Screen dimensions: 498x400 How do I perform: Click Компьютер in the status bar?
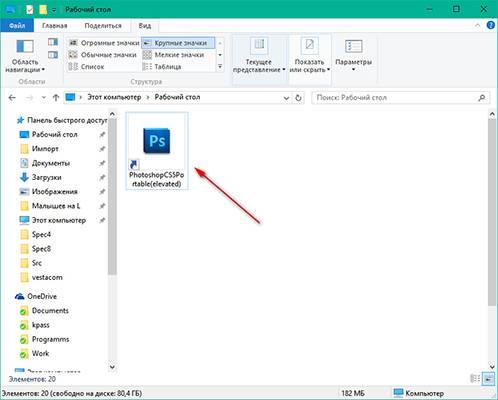pyautogui.click(x=418, y=393)
